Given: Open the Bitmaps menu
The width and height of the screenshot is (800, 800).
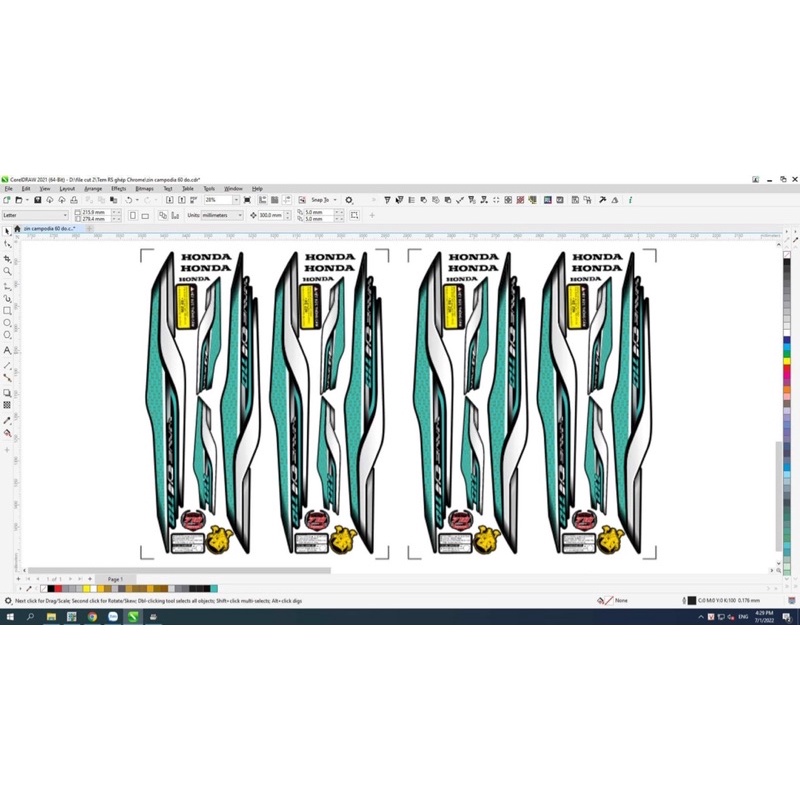Looking at the screenshot, I should tap(144, 188).
